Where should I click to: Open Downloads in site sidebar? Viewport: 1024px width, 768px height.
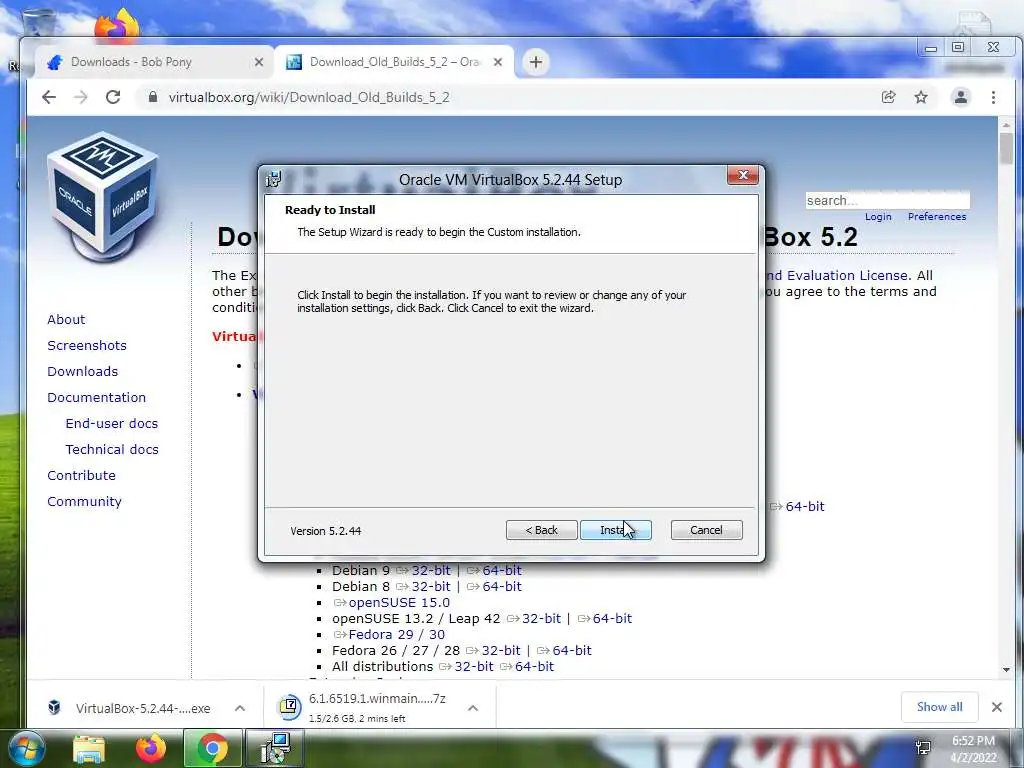pos(82,372)
